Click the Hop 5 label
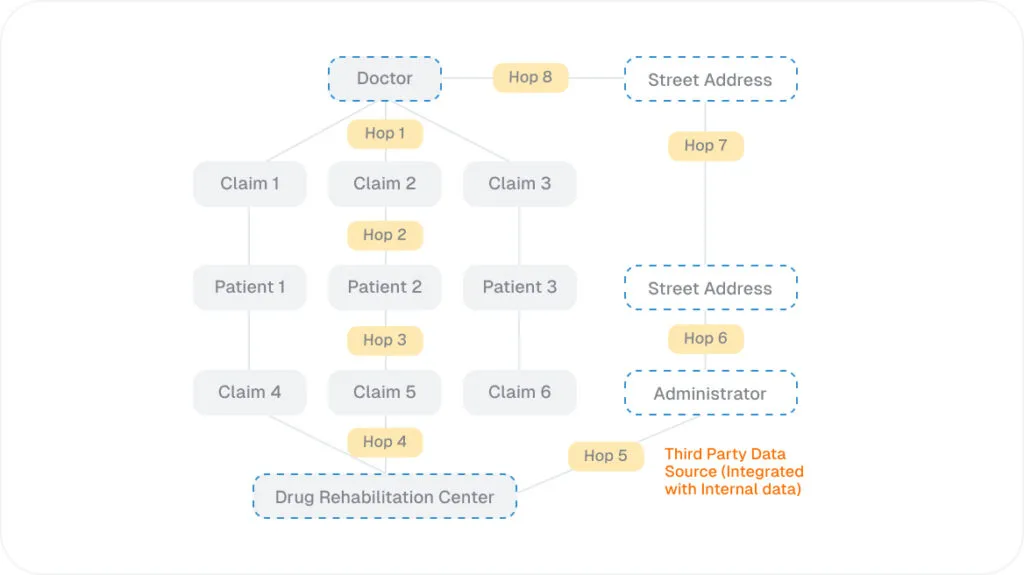This screenshot has height=575, width=1024. 605,456
